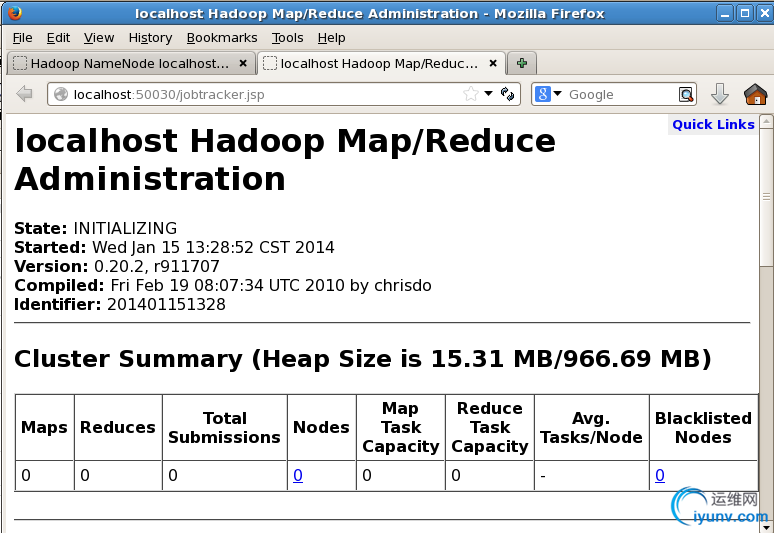The image size is (774, 533).
Task: Click the browser Back arrow button
Action: pyautogui.click(x=24, y=94)
